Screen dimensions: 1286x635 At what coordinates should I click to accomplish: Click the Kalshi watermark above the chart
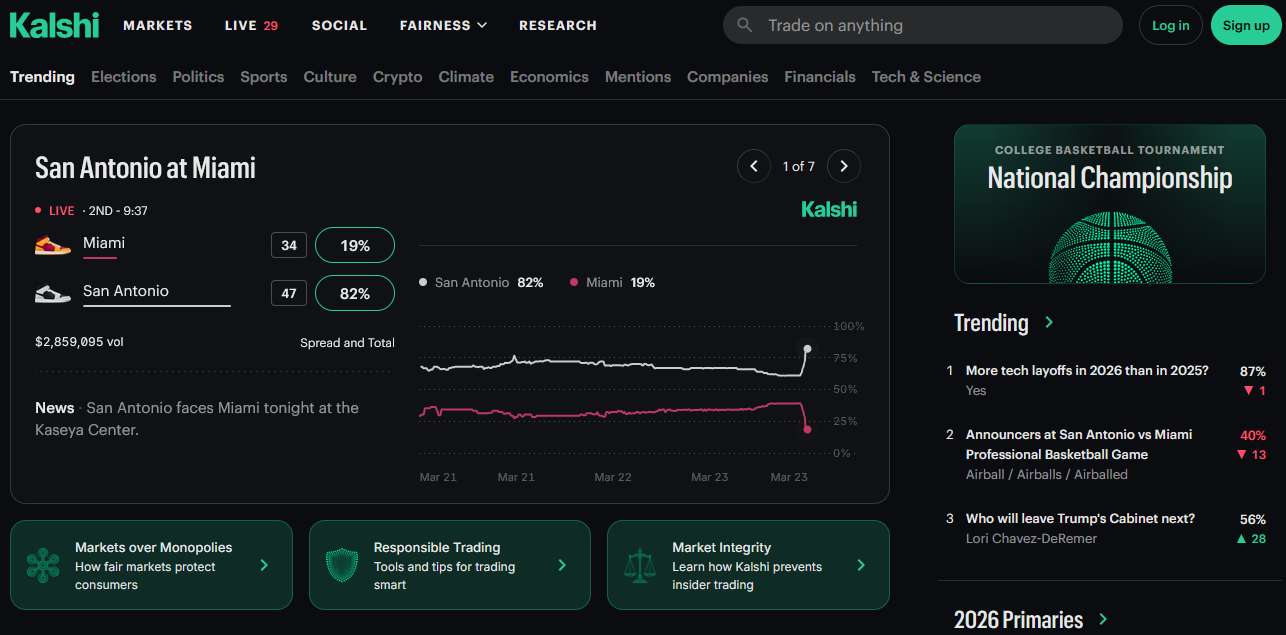[829, 209]
